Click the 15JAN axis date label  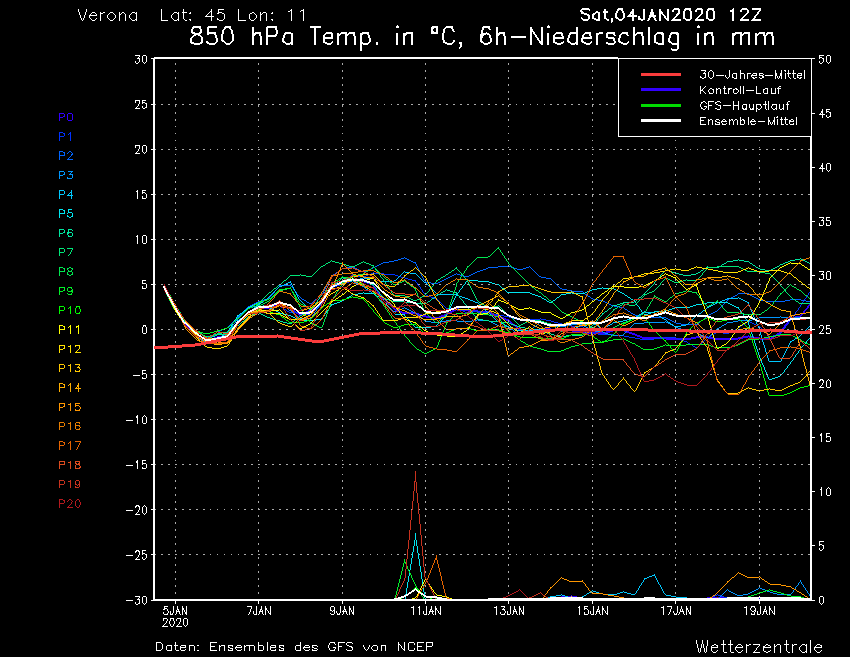(x=593, y=611)
